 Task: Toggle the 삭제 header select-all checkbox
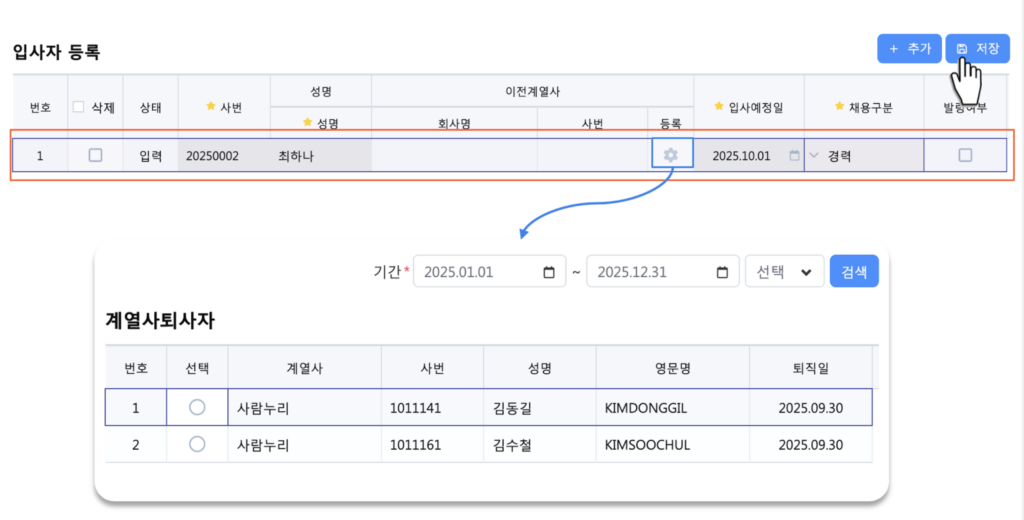[79, 107]
